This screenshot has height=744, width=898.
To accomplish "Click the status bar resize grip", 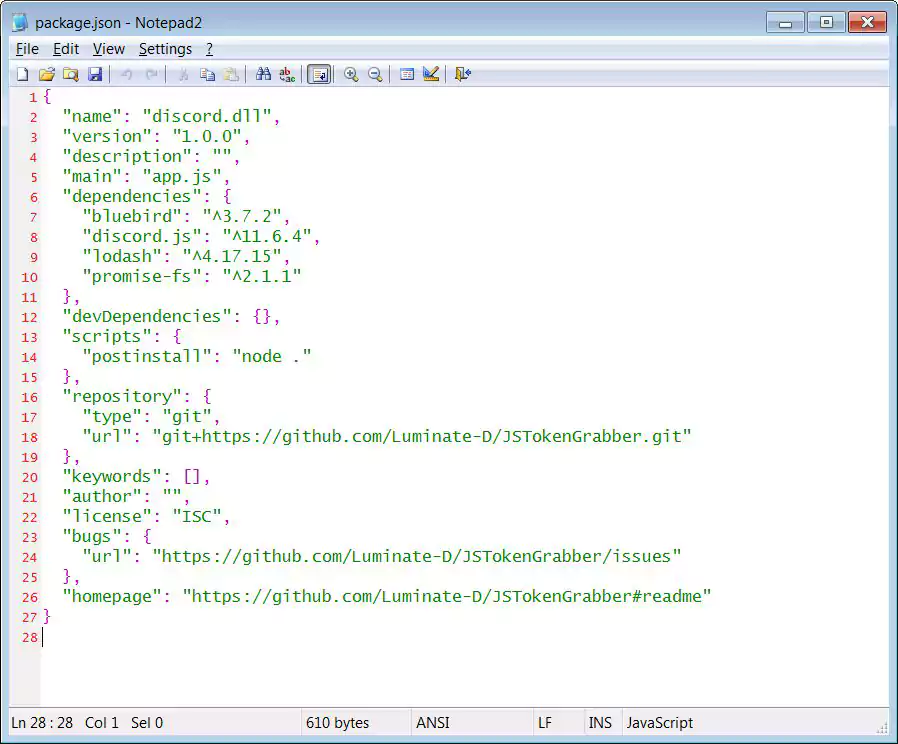I will 882,727.
